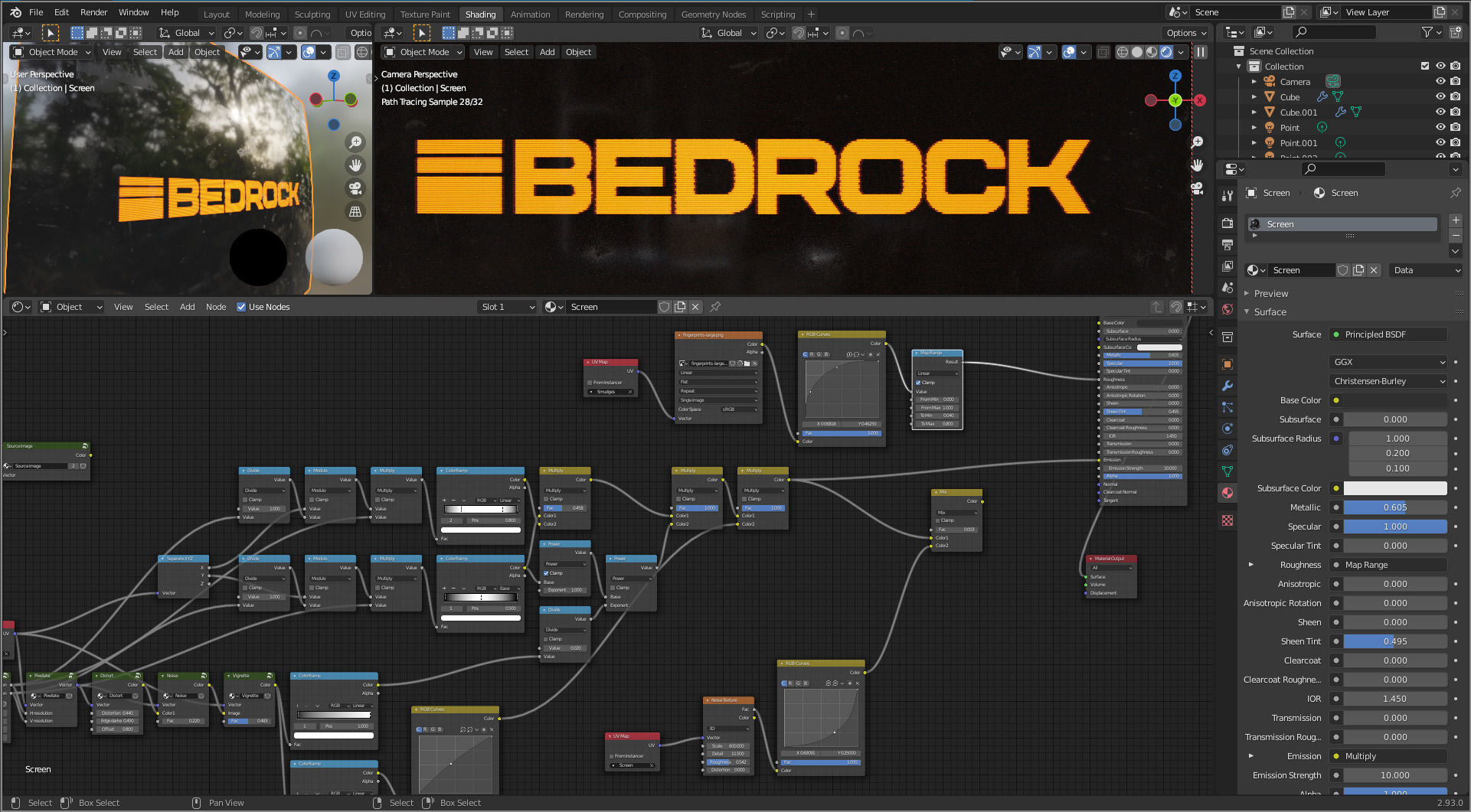Pin the node editor material
This screenshot has width=1471, height=812.
click(x=715, y=307)
